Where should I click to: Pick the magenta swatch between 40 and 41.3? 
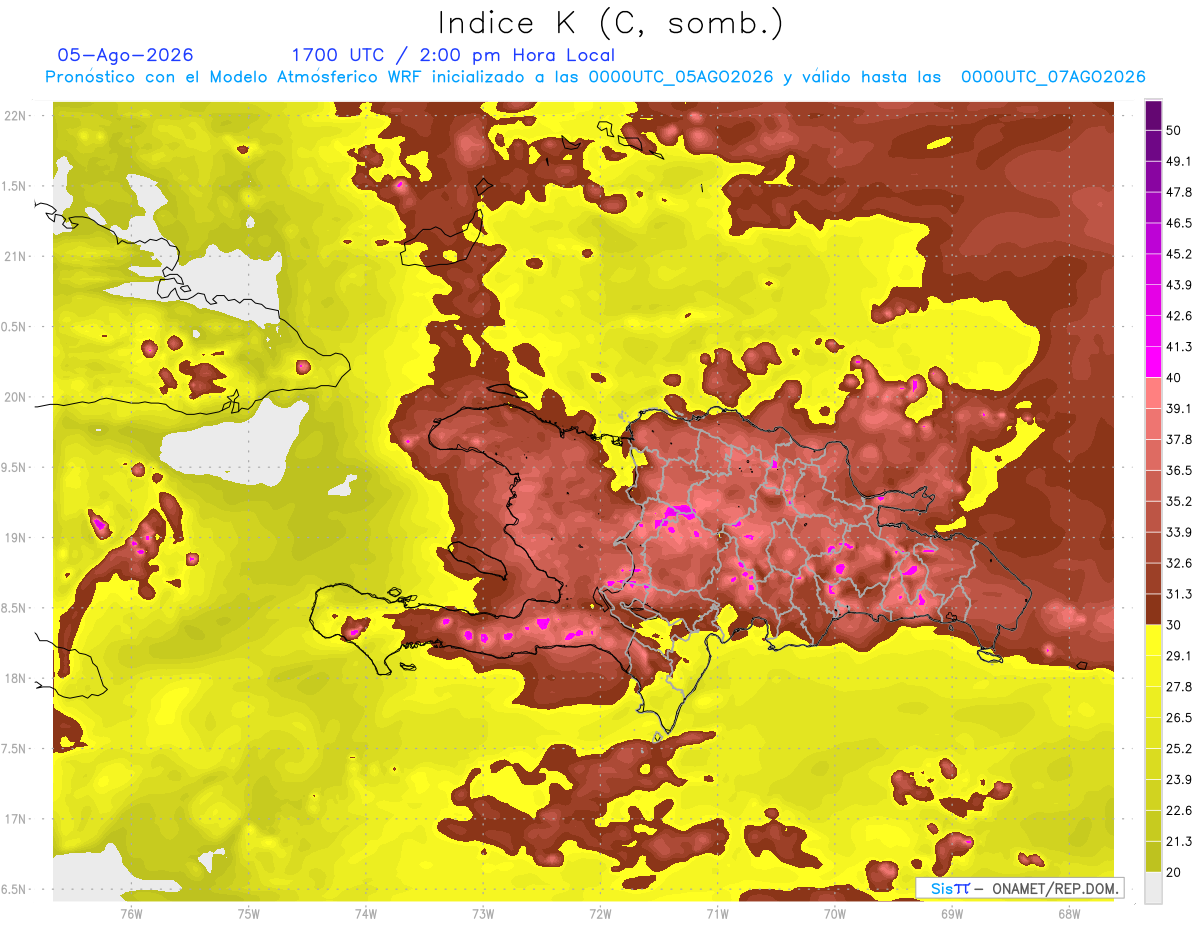coord(1153,362)
